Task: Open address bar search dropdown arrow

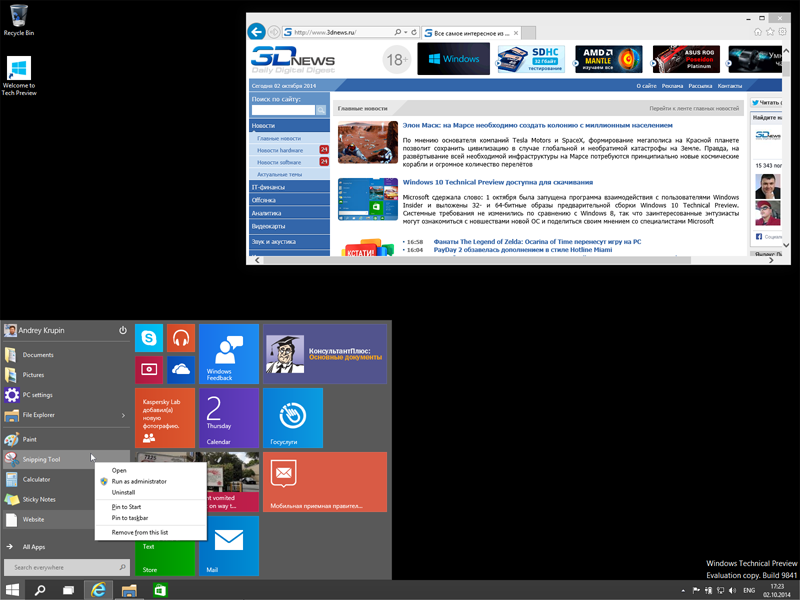Action: [406, 32]
